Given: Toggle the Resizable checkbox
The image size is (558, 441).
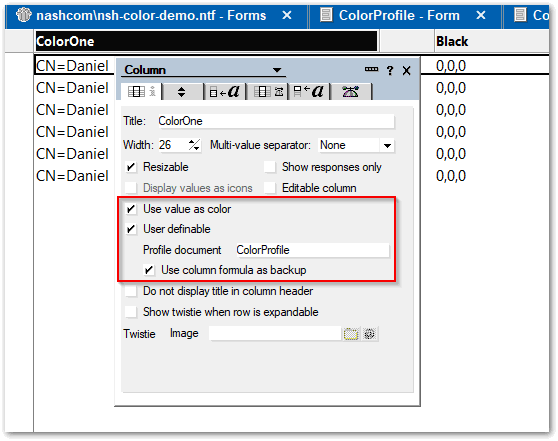Looking at the screenshot, I should pyautogui.click(x=131, y=167).
